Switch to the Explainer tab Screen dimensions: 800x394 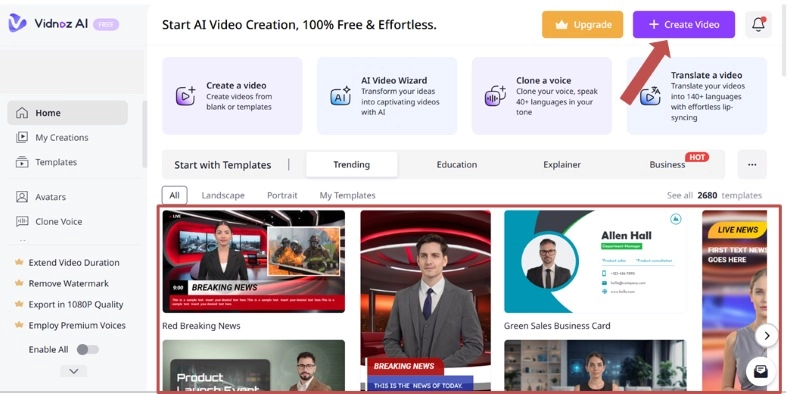coord(562,164)
